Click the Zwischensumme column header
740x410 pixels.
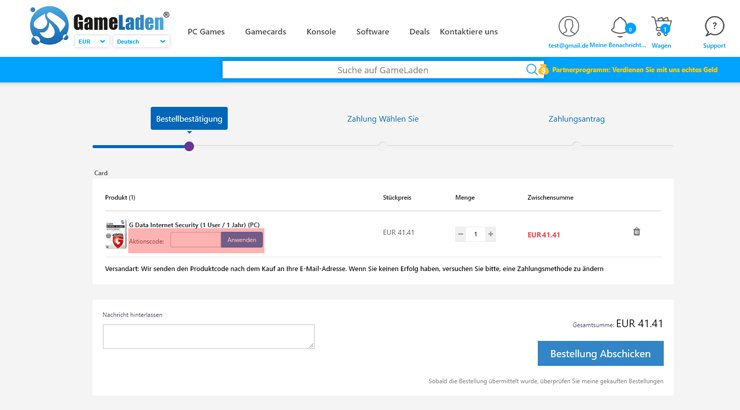550,198
